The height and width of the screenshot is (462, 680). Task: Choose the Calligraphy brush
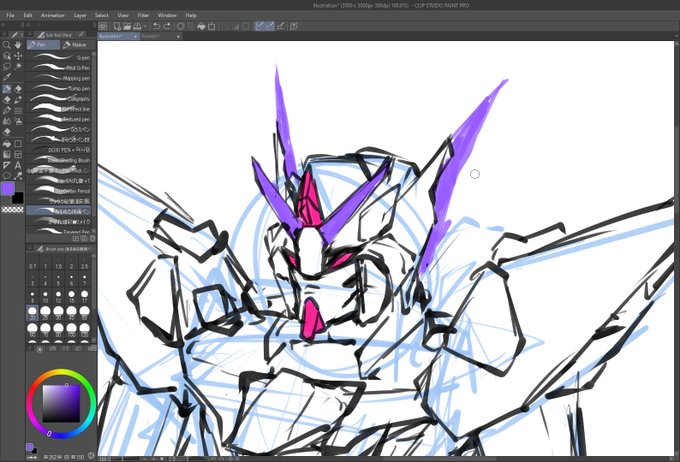[x=59, y=98]
